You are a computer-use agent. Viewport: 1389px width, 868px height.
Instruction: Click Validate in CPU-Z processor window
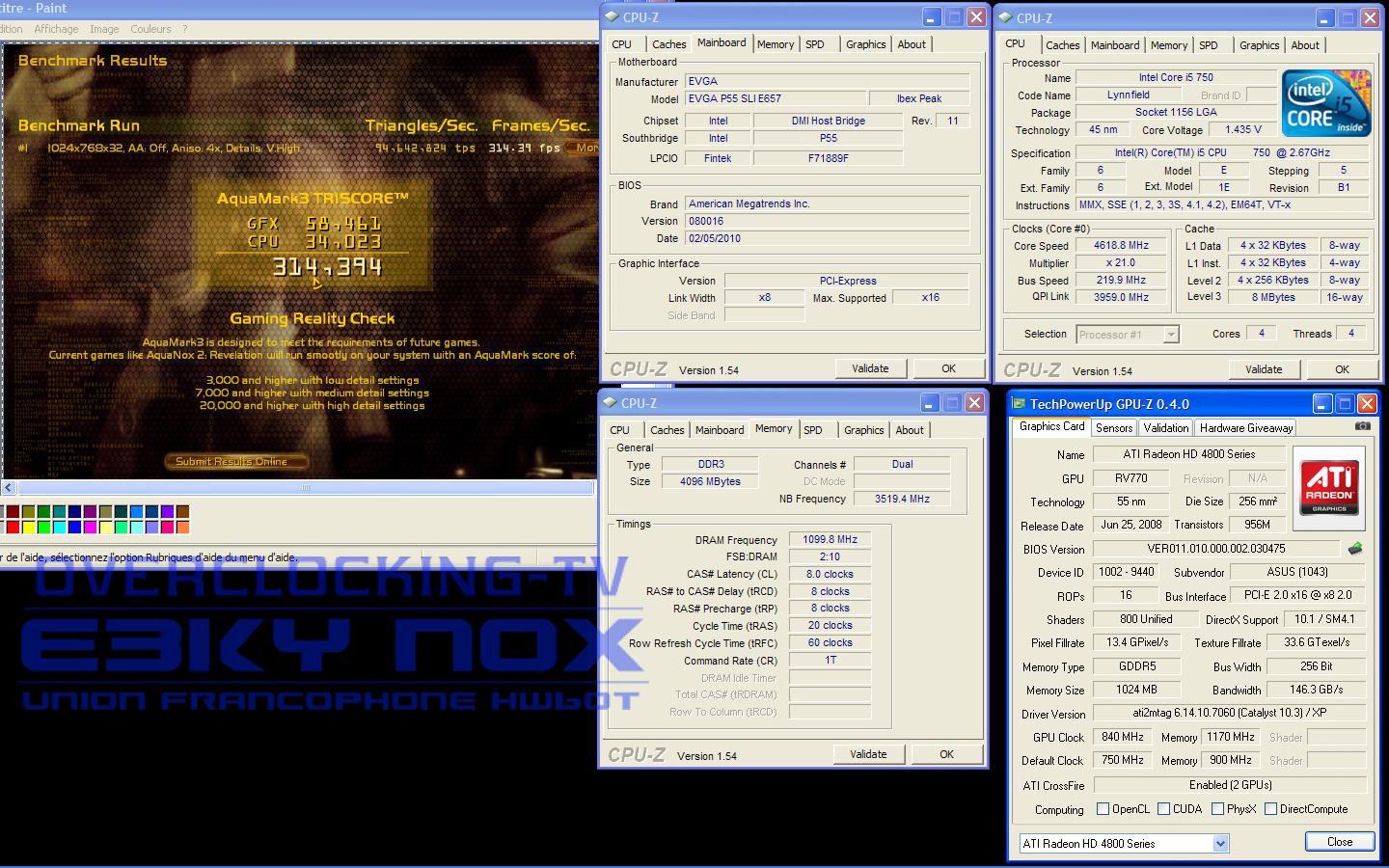tap(1264, 369)
